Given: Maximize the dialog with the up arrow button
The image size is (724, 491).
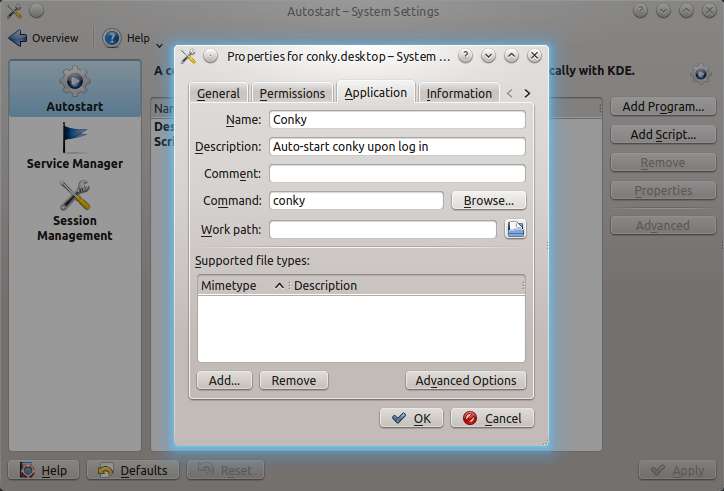Looking at the screenshot, I should [511, 56].
